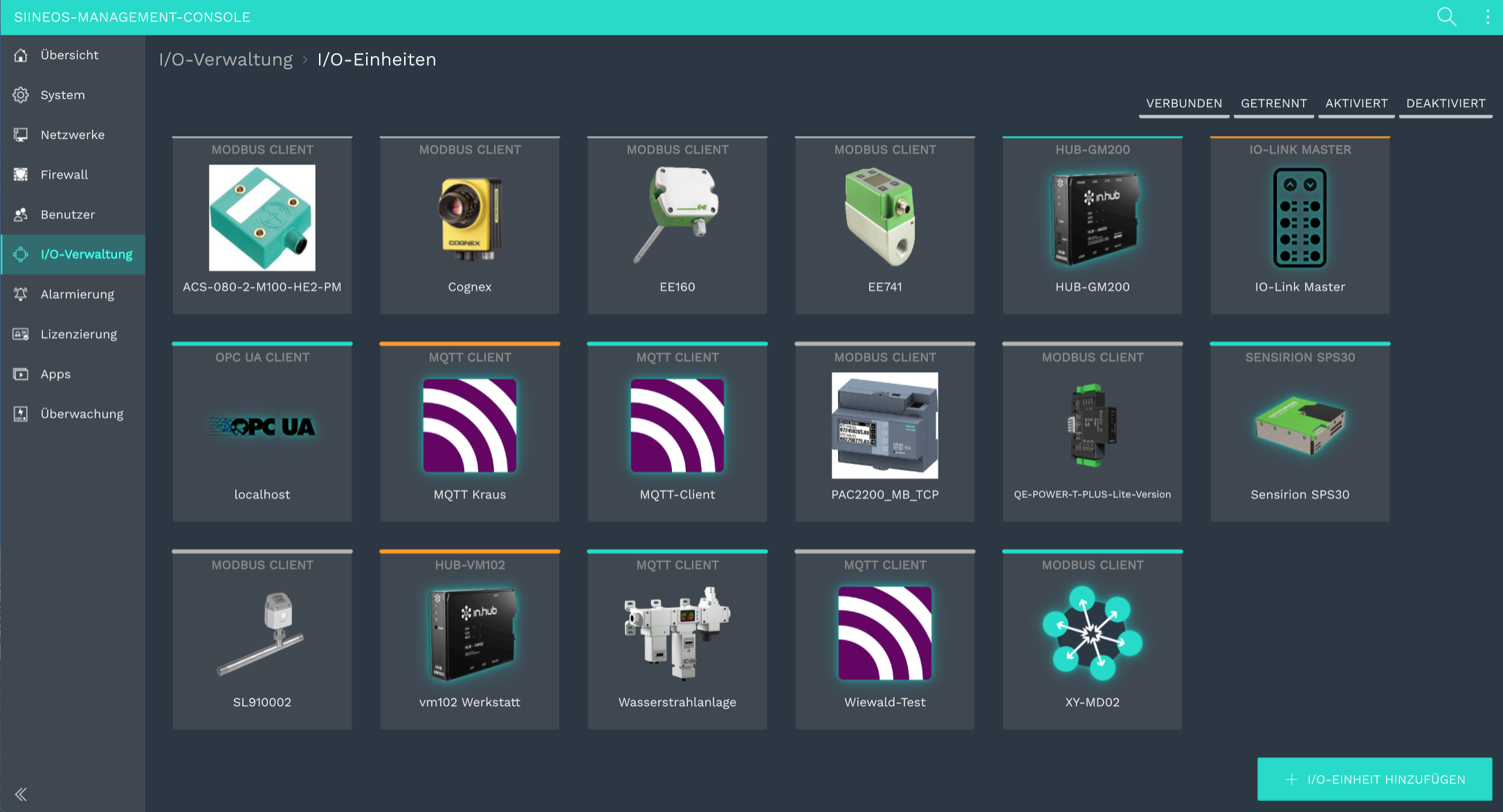Click the SIINEOS-MANAGEMENT-CONSOLE title
The width and height of the screenshot is (1503, 812).
click(x=132, y=17)
